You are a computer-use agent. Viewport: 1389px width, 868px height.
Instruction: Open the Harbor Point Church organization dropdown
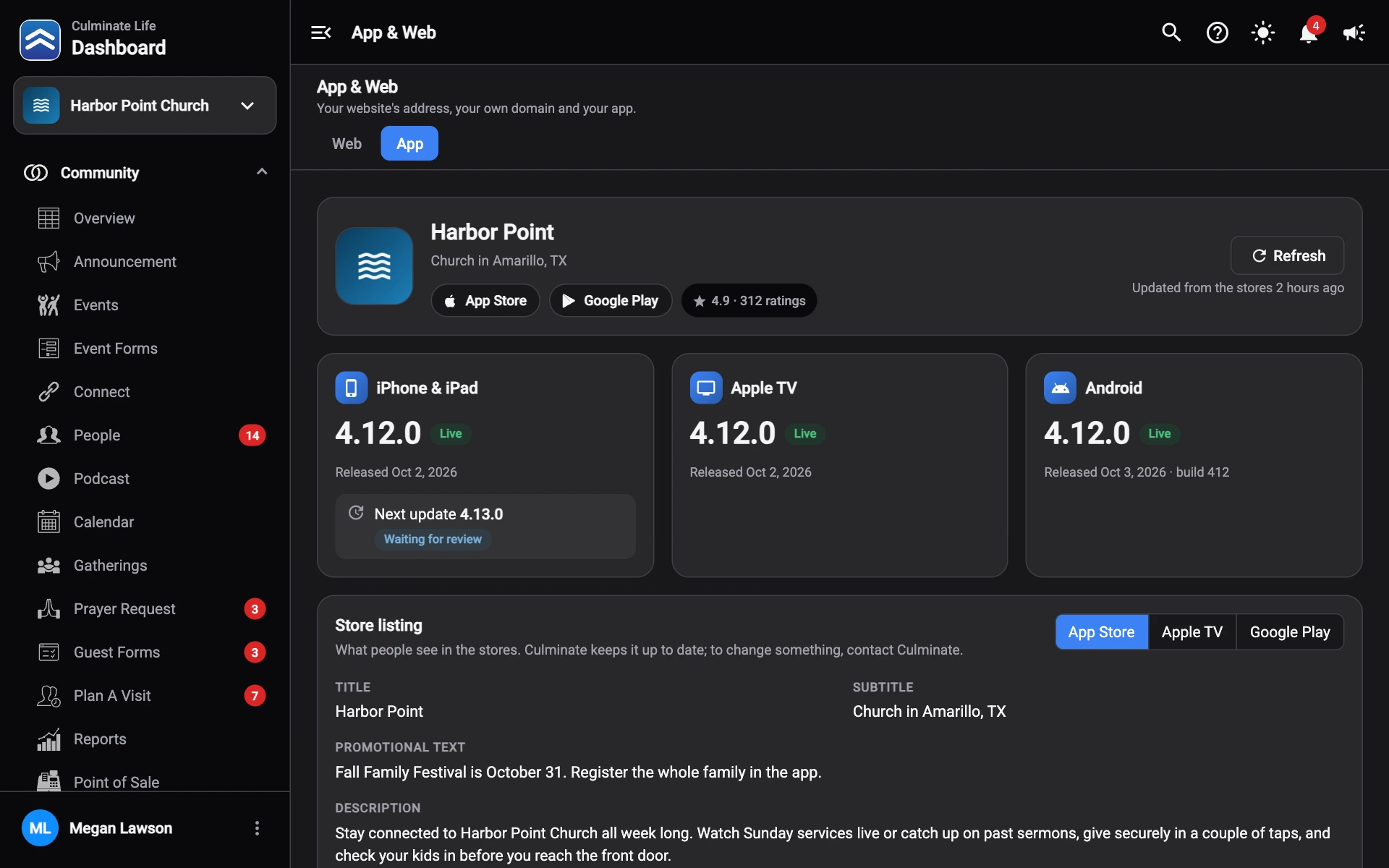[x=145, y=106]
